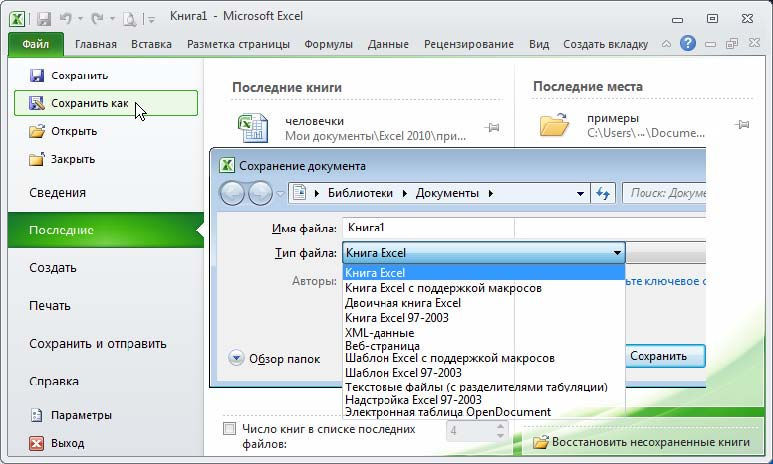773x464 pixels.
Task: Click the Redo arrow in quick access toolbar
Action: click(97, 19)
